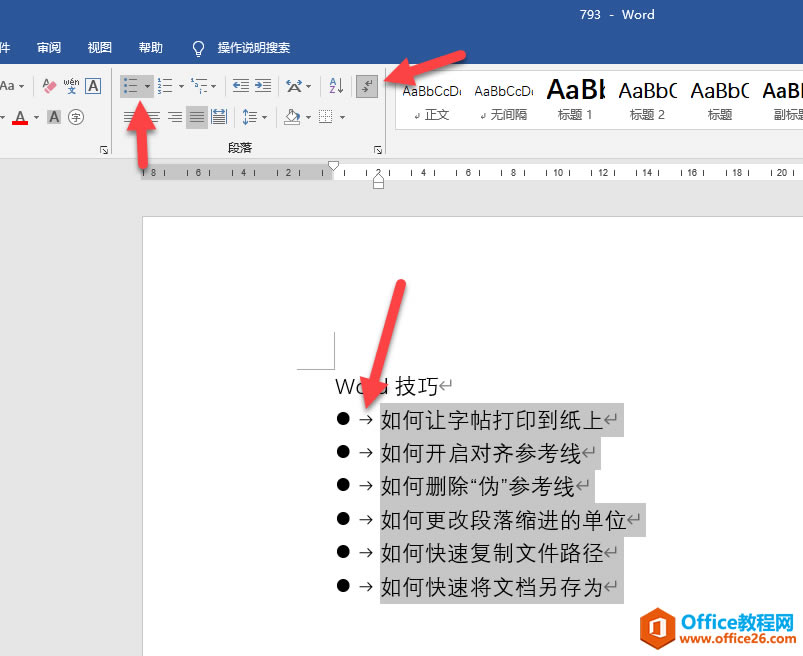Click the hanging indent marker on ruler
This screenshot has height=656, width=803.
click(x=378, y=177)
